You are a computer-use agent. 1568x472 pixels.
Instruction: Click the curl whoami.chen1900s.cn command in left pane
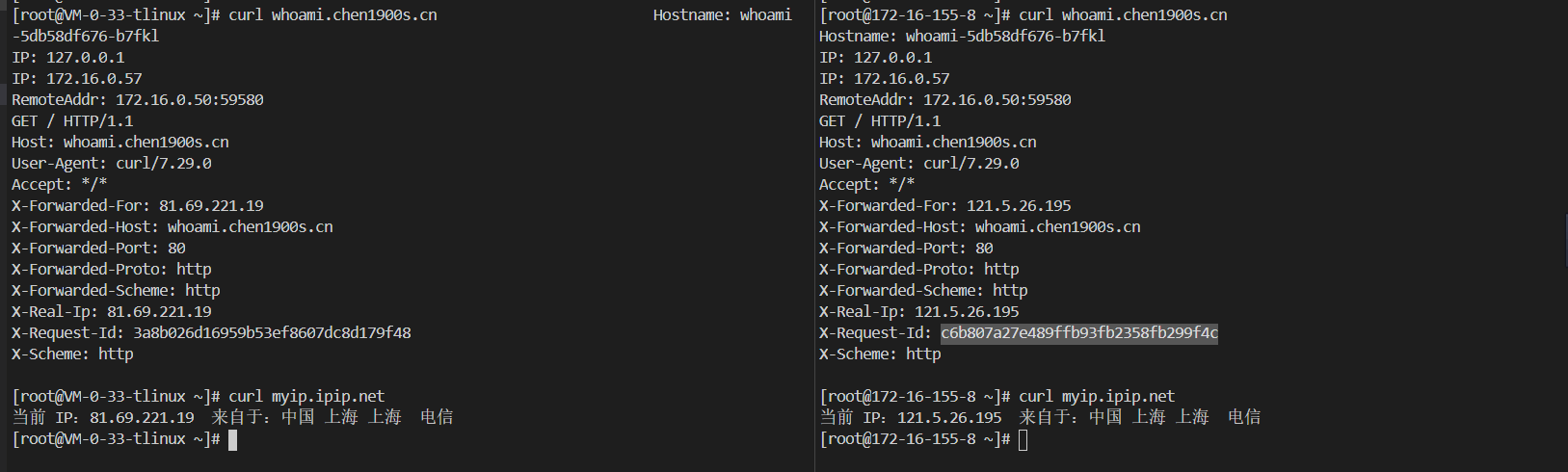tap(332, 15)
